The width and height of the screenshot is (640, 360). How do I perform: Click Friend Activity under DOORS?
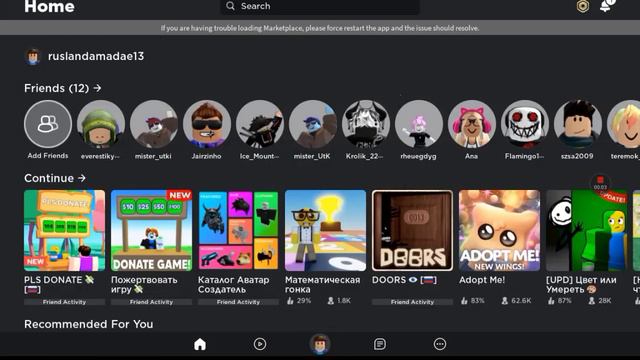tap(412, 302)
